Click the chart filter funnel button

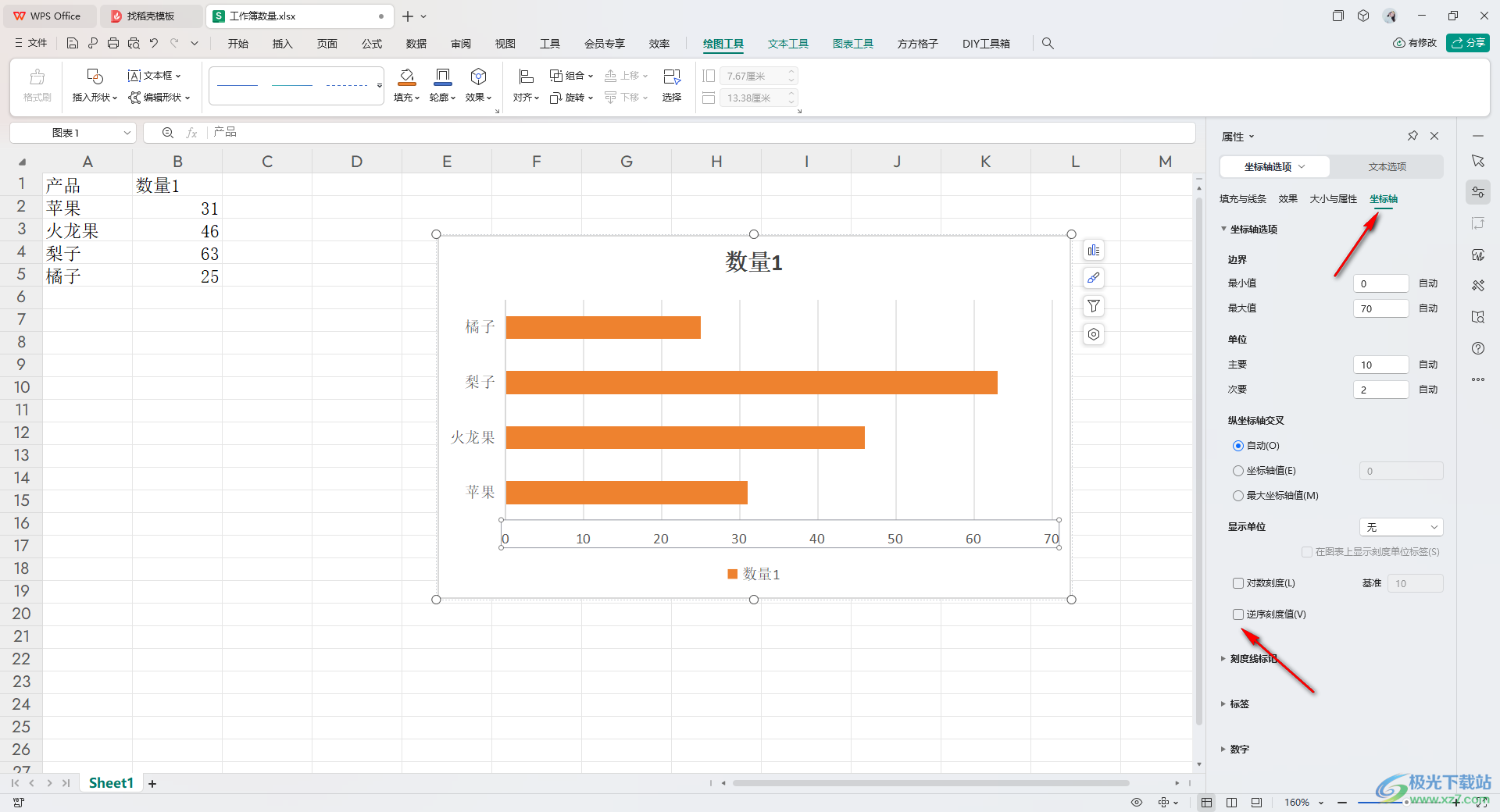point(1094,306)
